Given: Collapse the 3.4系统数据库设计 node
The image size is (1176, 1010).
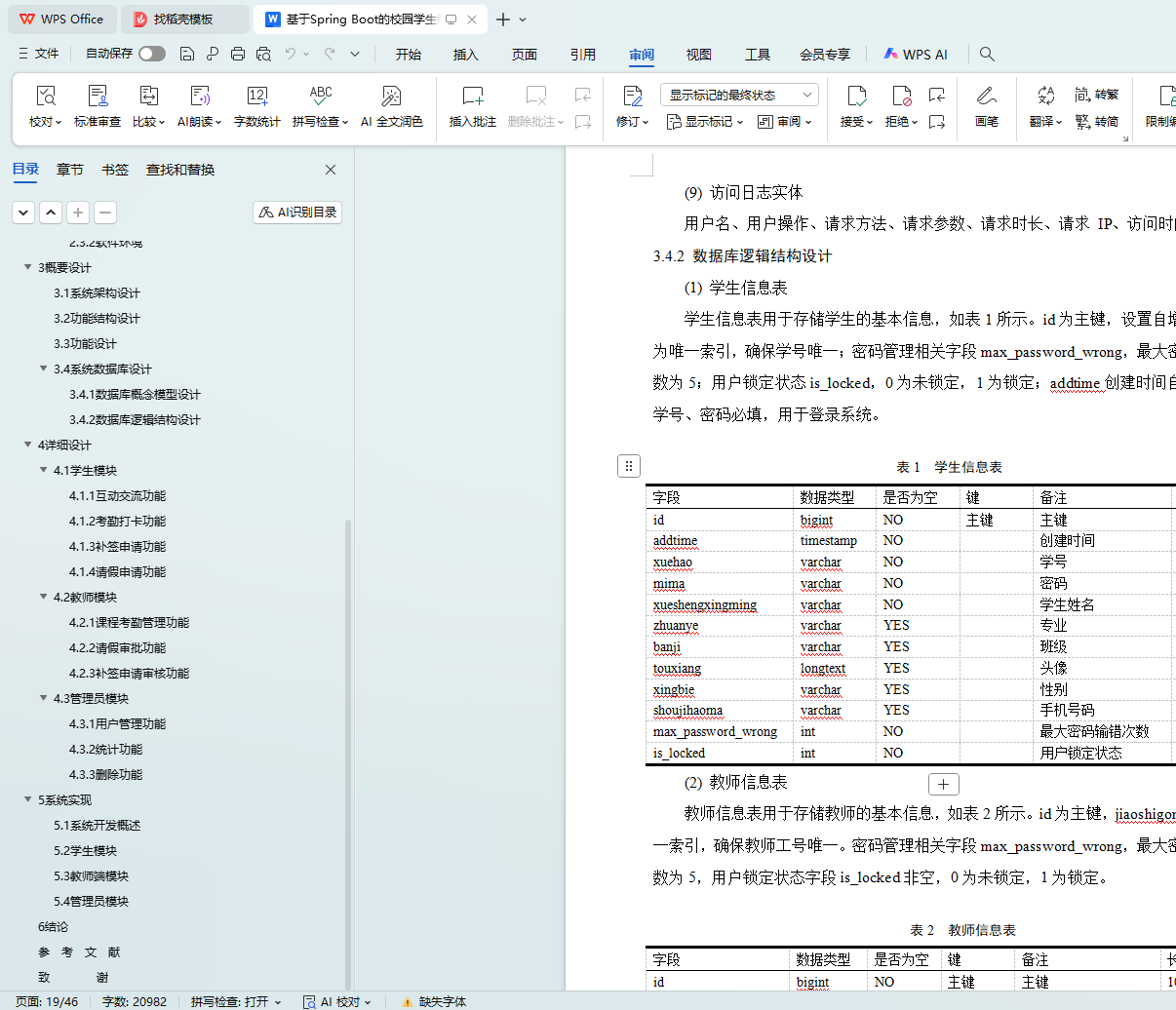Looking at the screenshot, I should coord(43,369).
